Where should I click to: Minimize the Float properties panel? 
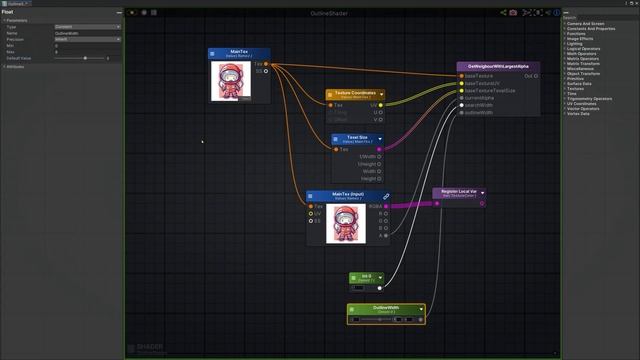point(119,13)
